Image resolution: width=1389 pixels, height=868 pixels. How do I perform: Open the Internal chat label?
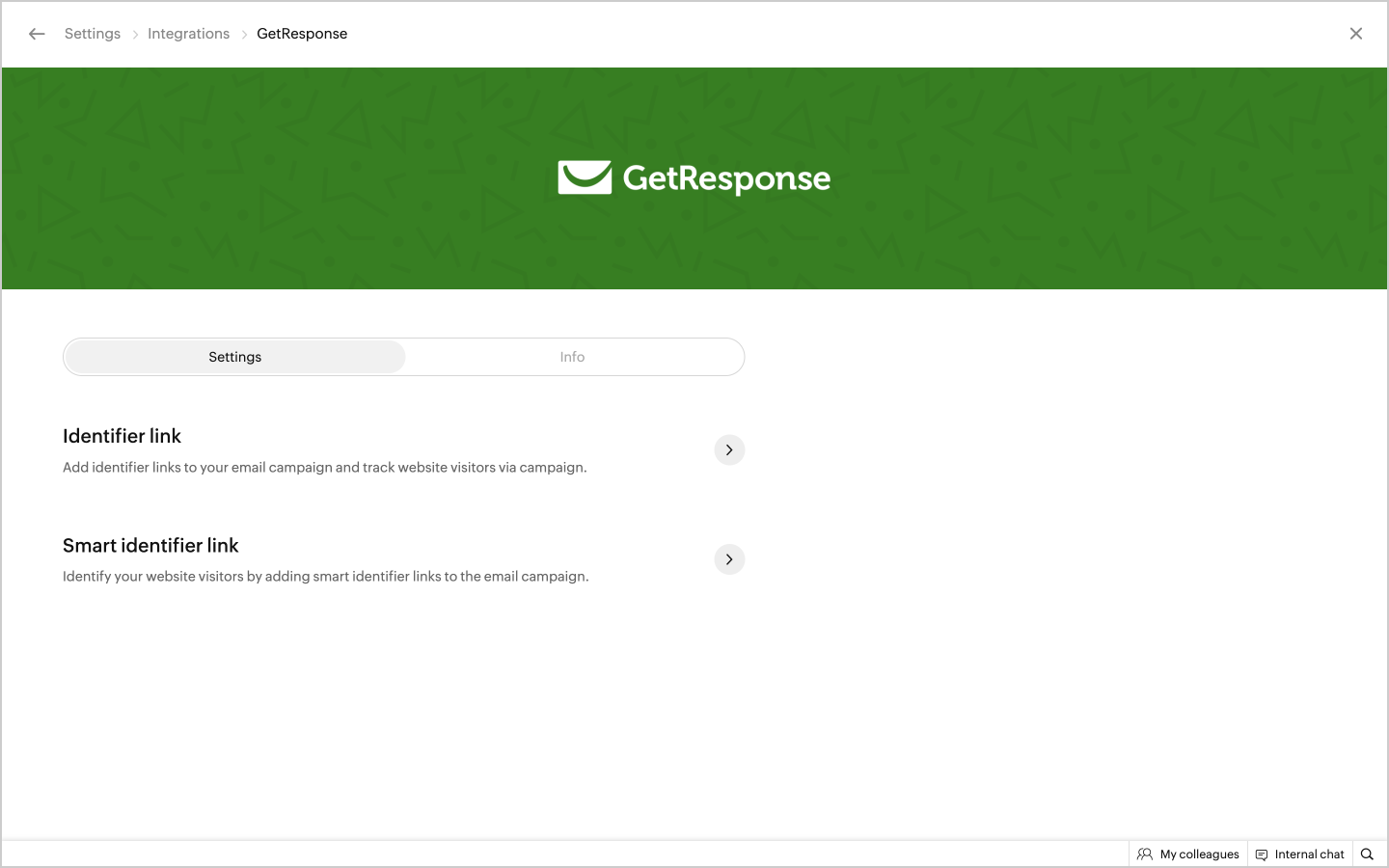coord(1309,854)
